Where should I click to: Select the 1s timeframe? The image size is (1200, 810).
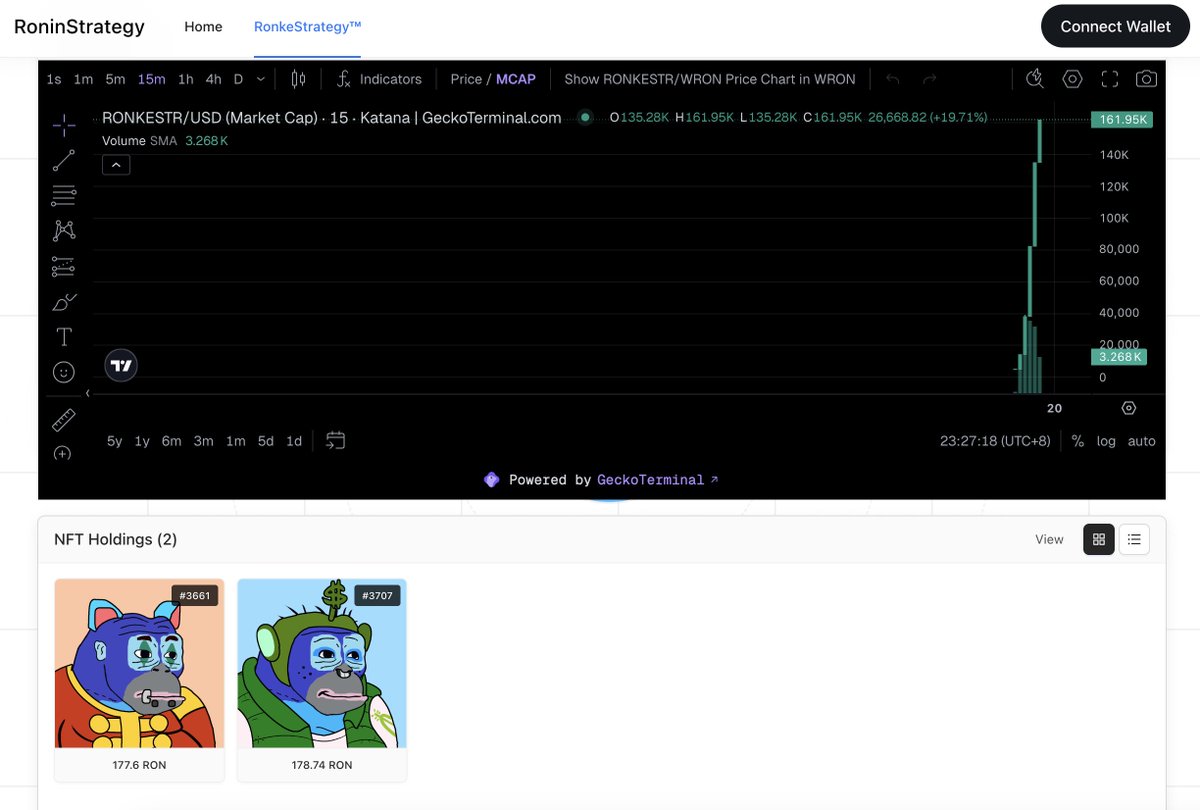(x=54, y=79)
